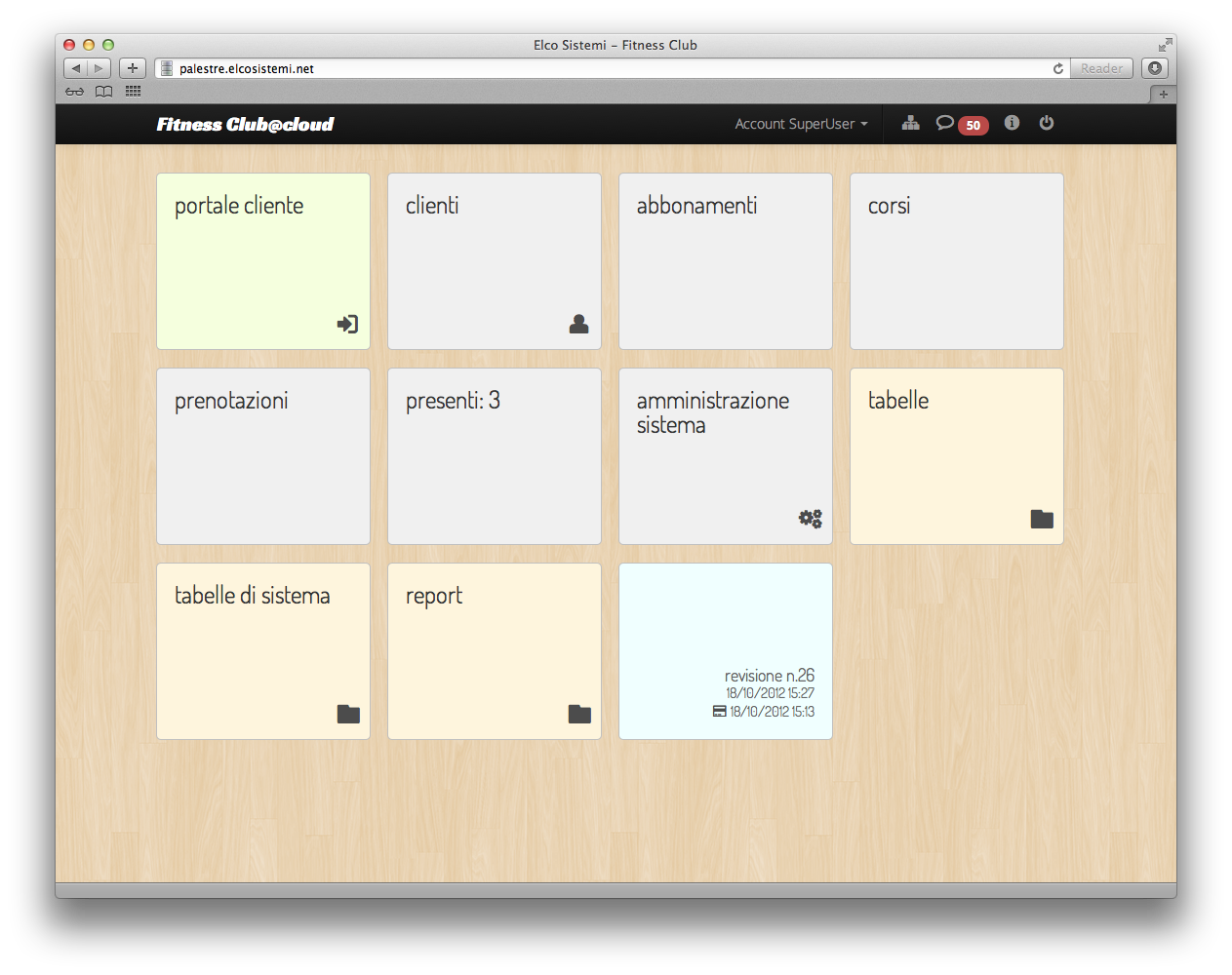This screenshot has height=975, width=1232.
Task: Click the red 50 notifications badge
Action: tap(973, 125)
